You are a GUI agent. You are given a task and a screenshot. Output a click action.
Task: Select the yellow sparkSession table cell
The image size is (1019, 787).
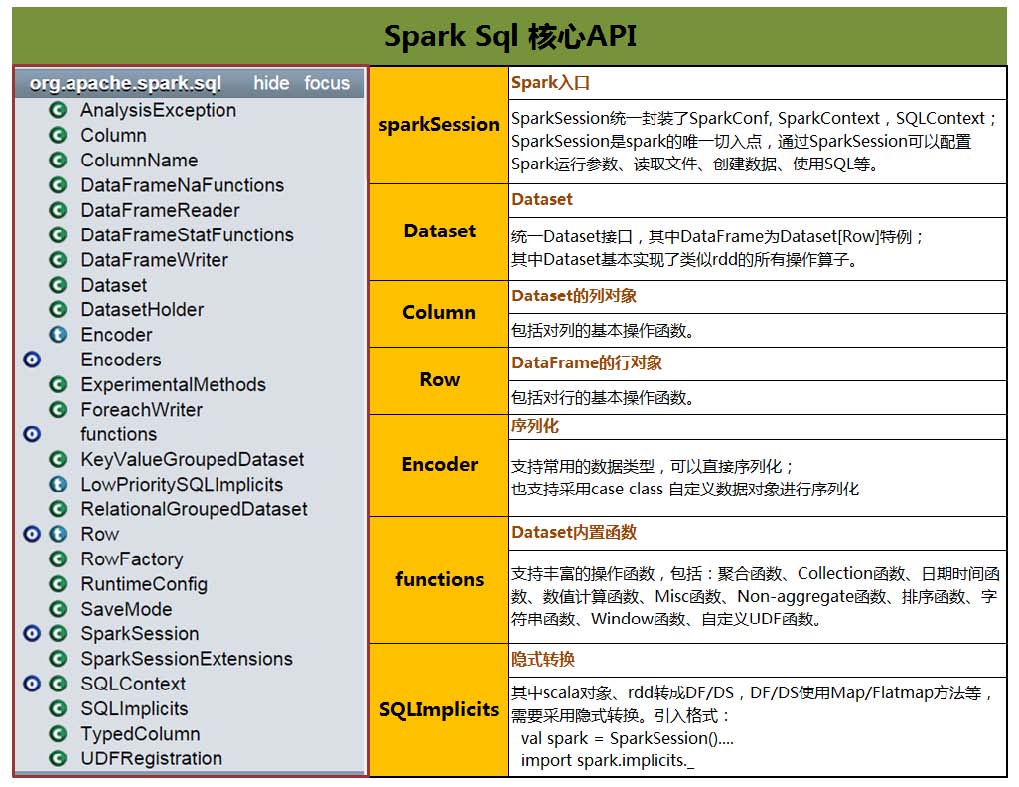click(439, 124)
